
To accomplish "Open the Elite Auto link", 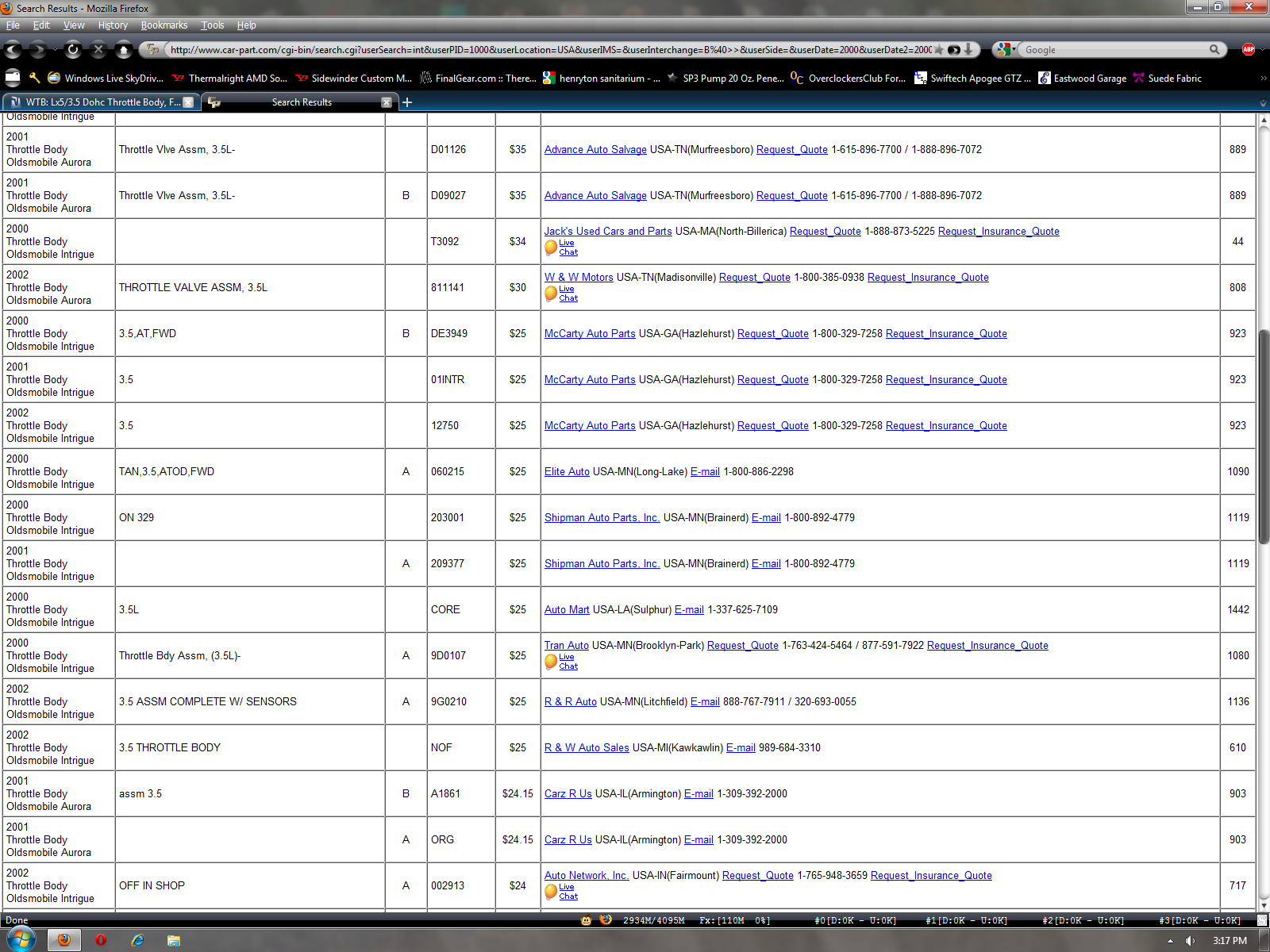I will coord(567,471).
